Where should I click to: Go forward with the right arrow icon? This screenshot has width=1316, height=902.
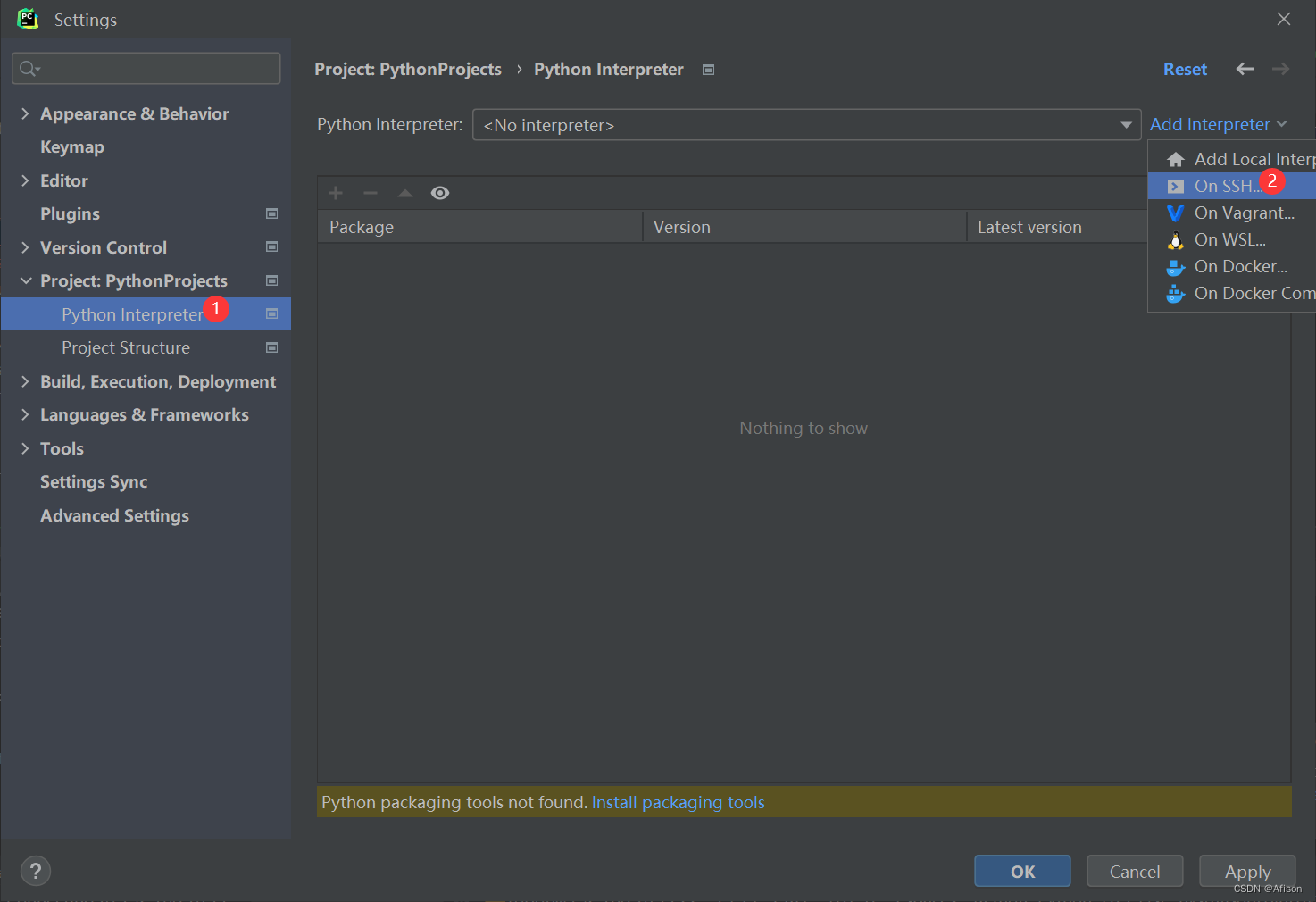click(1281, 69)
